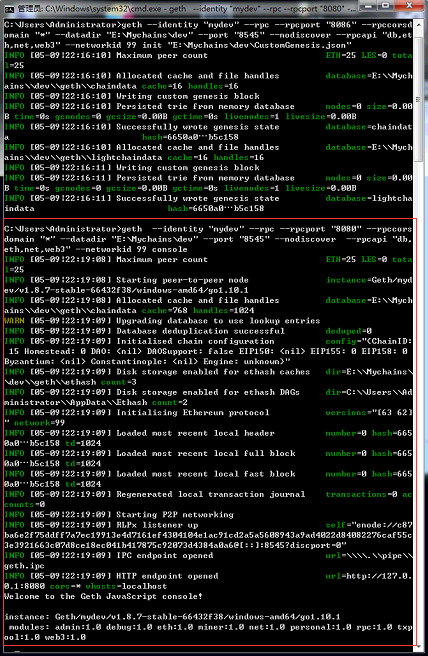
Task: Click '--networkid 99 console' in second command
Action: (x=131, y=249)
